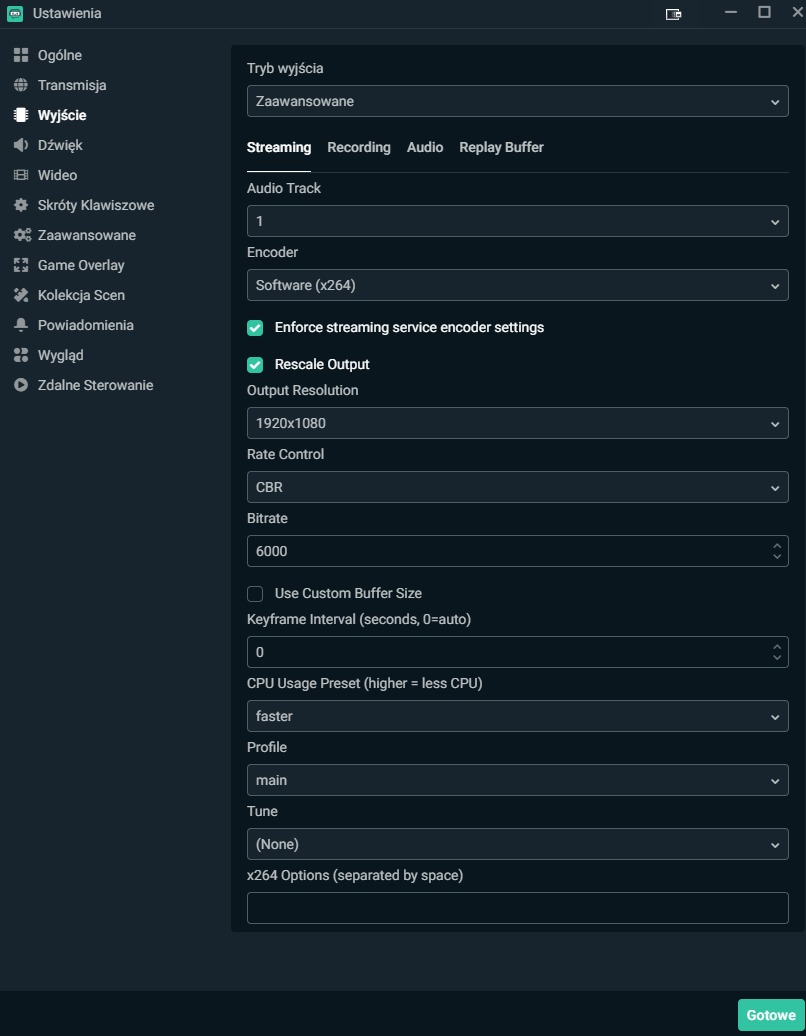Viewport: 806px width, 1036px height.
Task: Expand the Rate Control dropdown
Action: (x=517, y=487)
